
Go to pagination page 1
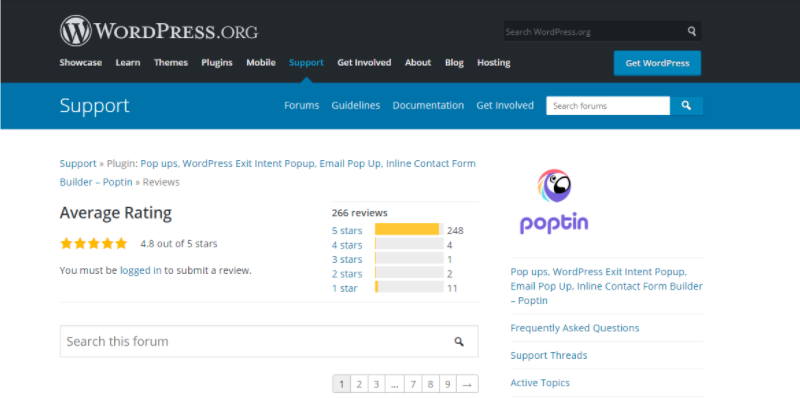tap(342, 384)
